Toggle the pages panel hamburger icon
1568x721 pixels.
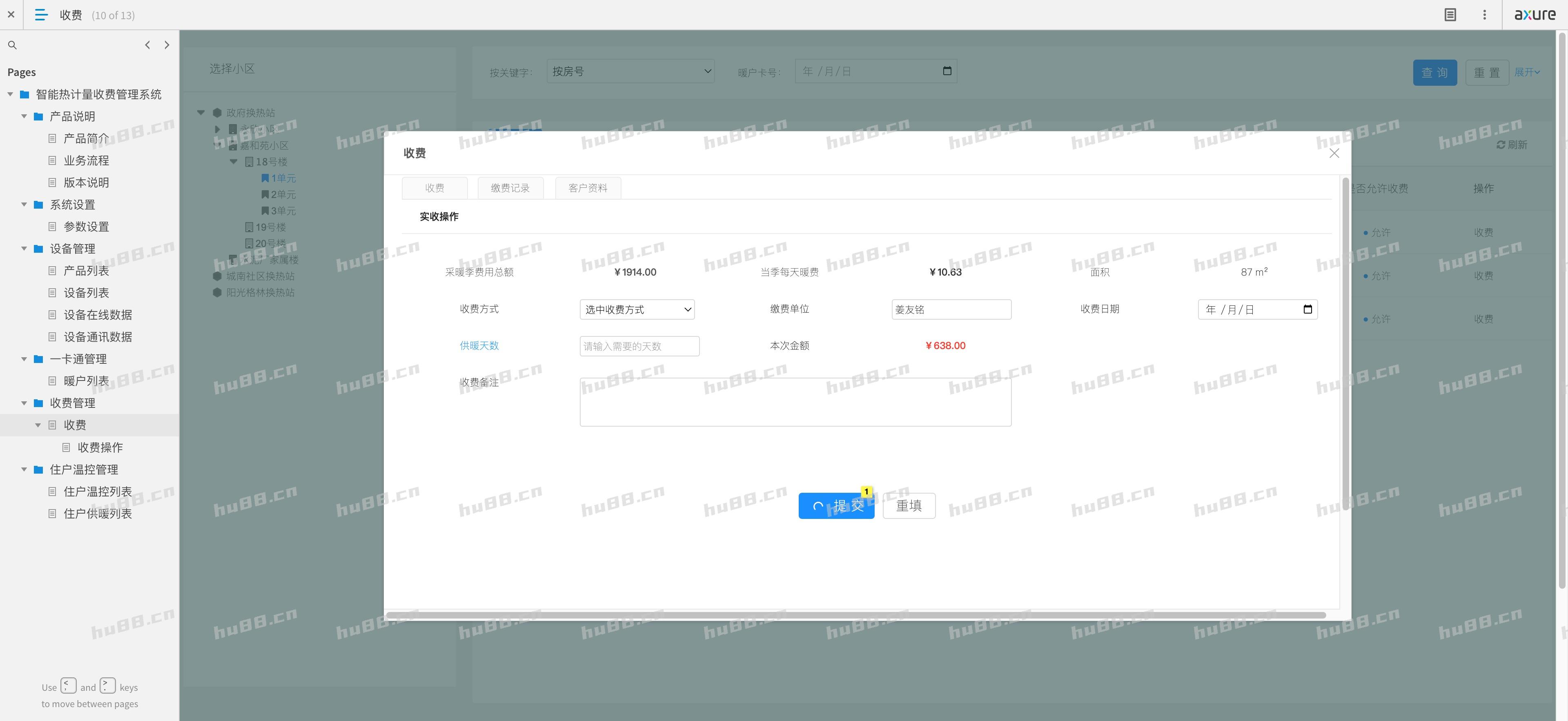point(41,15)
